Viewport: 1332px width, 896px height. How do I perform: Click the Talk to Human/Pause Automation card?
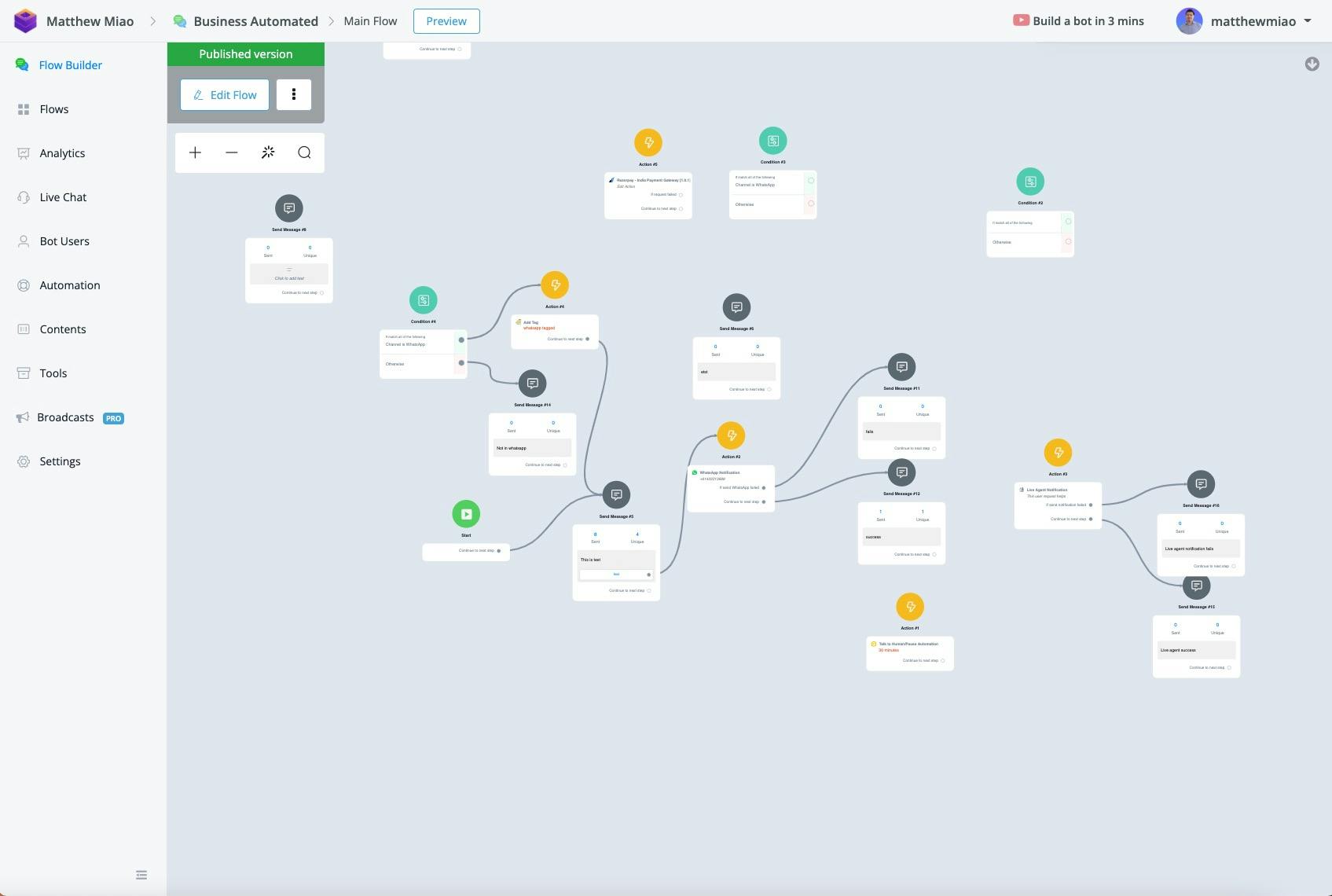[910, 653]
